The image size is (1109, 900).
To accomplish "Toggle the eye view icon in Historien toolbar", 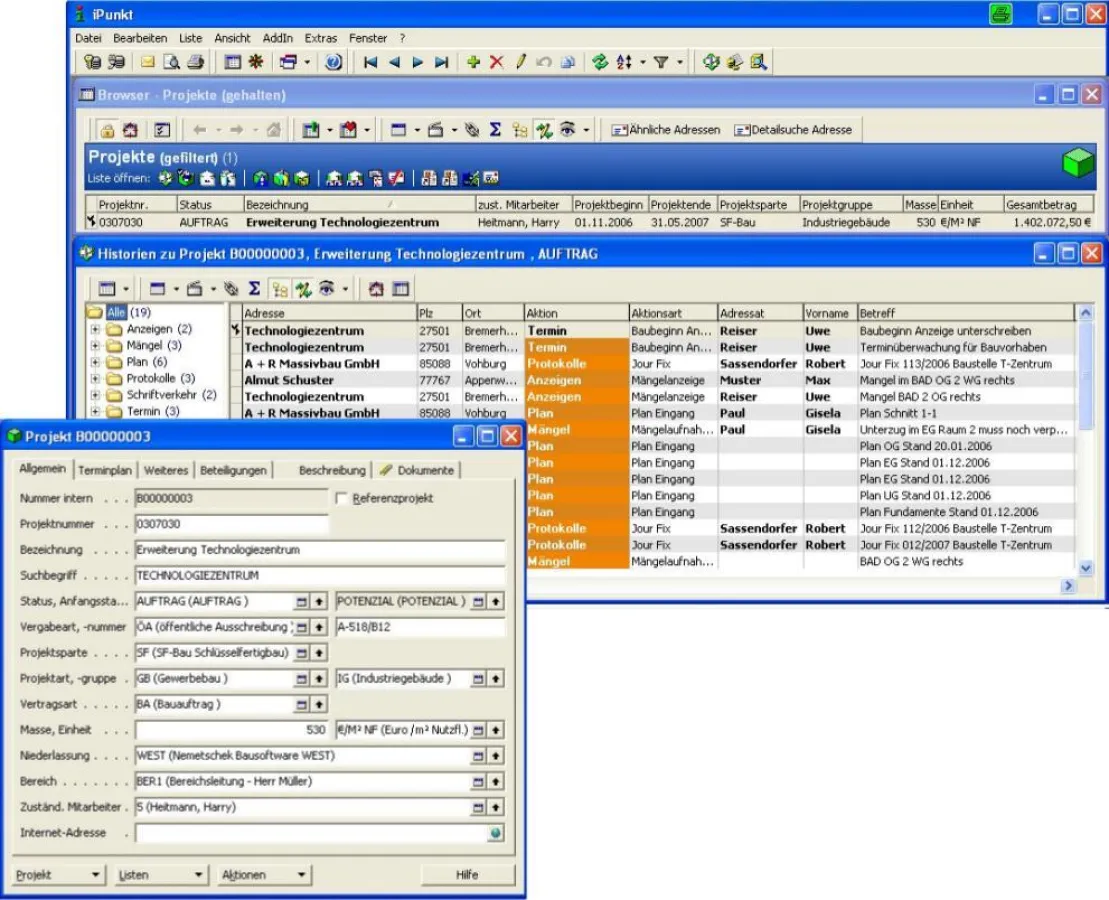I will (x=326, y=288).
